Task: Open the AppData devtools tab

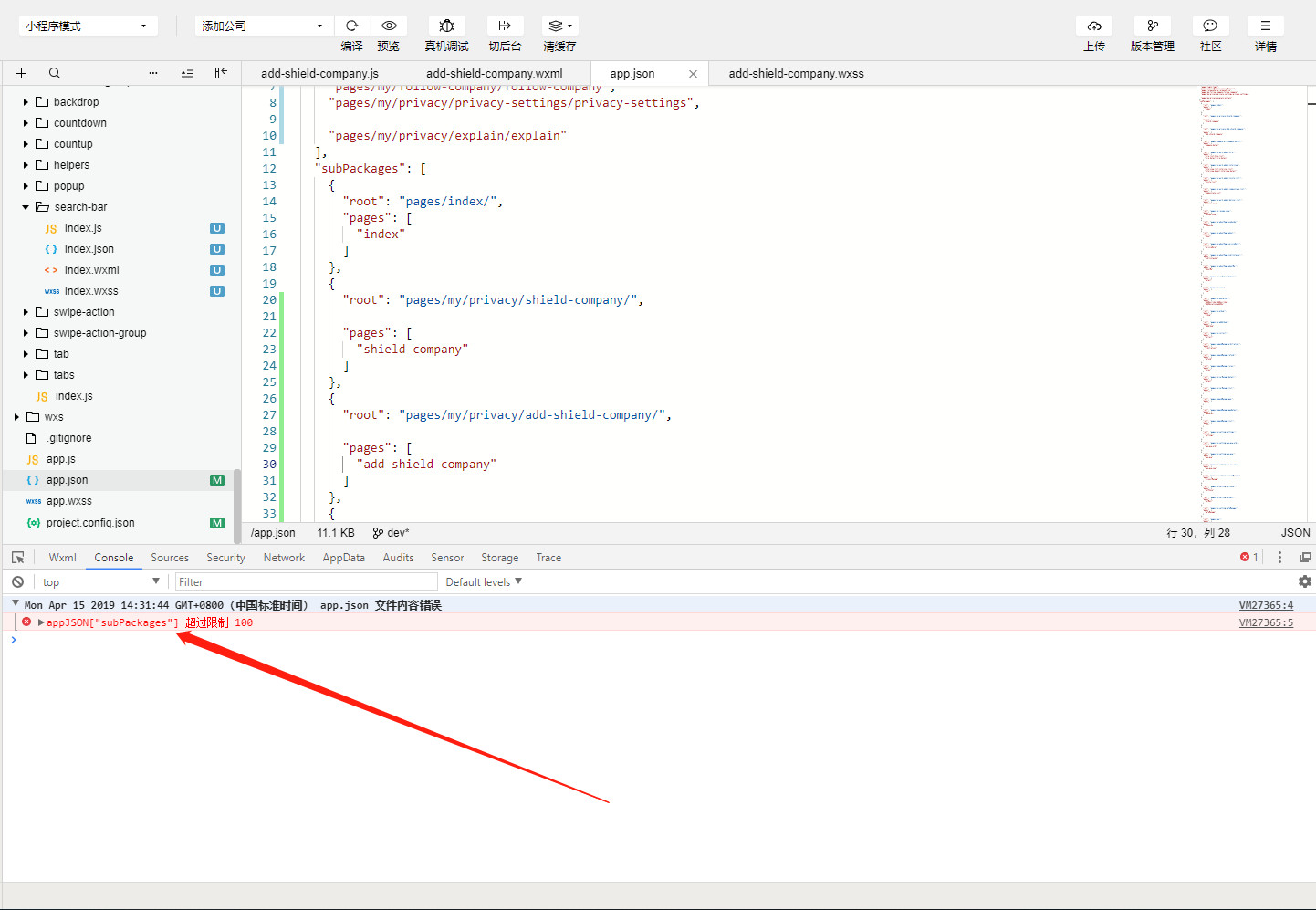Action: (x=343, y=558)
